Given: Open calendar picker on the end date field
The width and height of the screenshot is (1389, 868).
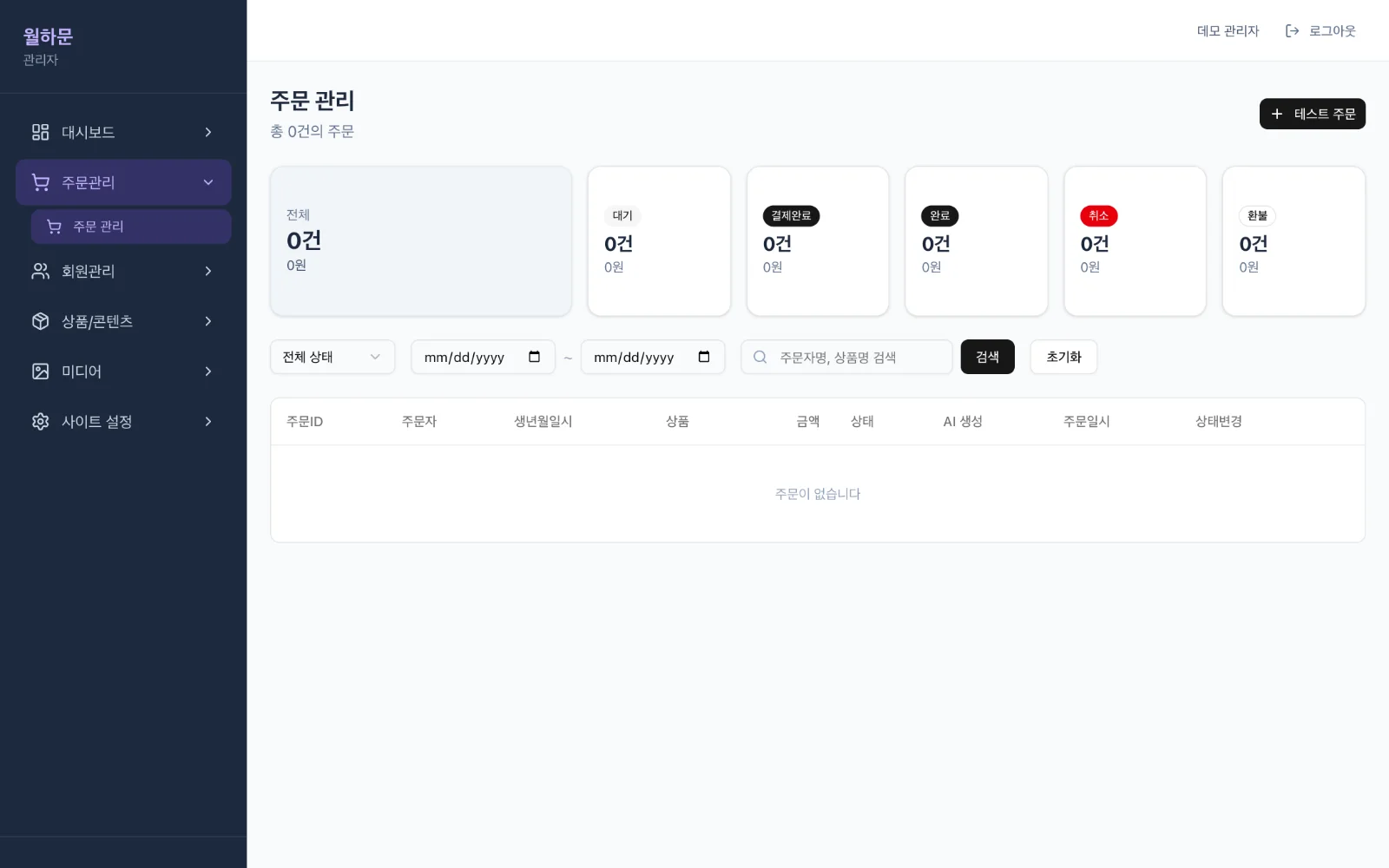Looking at the screenshot, I should tap(704, 357).
